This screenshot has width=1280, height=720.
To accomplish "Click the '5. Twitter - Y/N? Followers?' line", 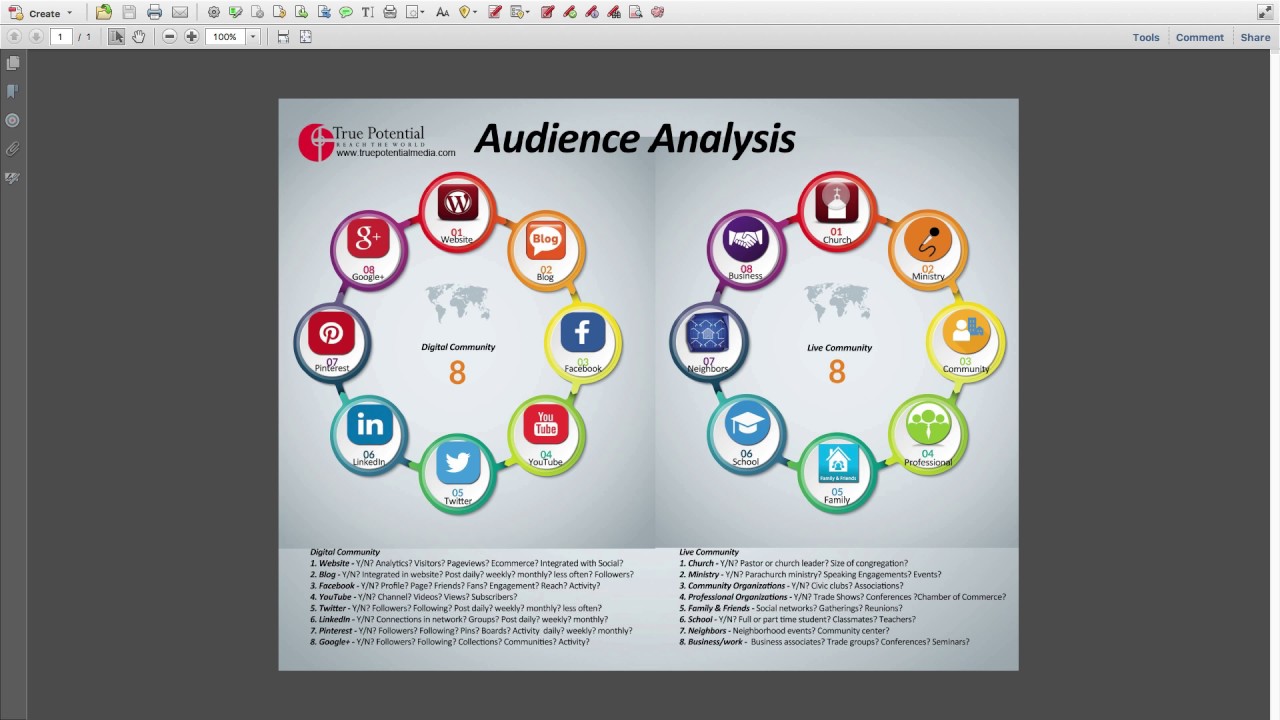I will pyautogui.click(x=456, y=608).
